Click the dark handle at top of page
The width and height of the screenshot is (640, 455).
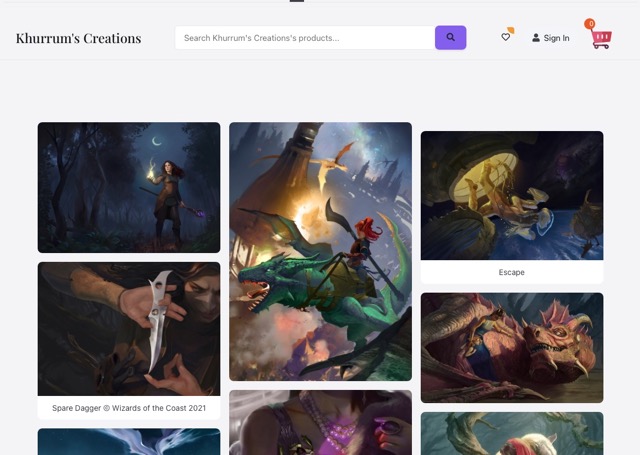[x=297, y=1]
